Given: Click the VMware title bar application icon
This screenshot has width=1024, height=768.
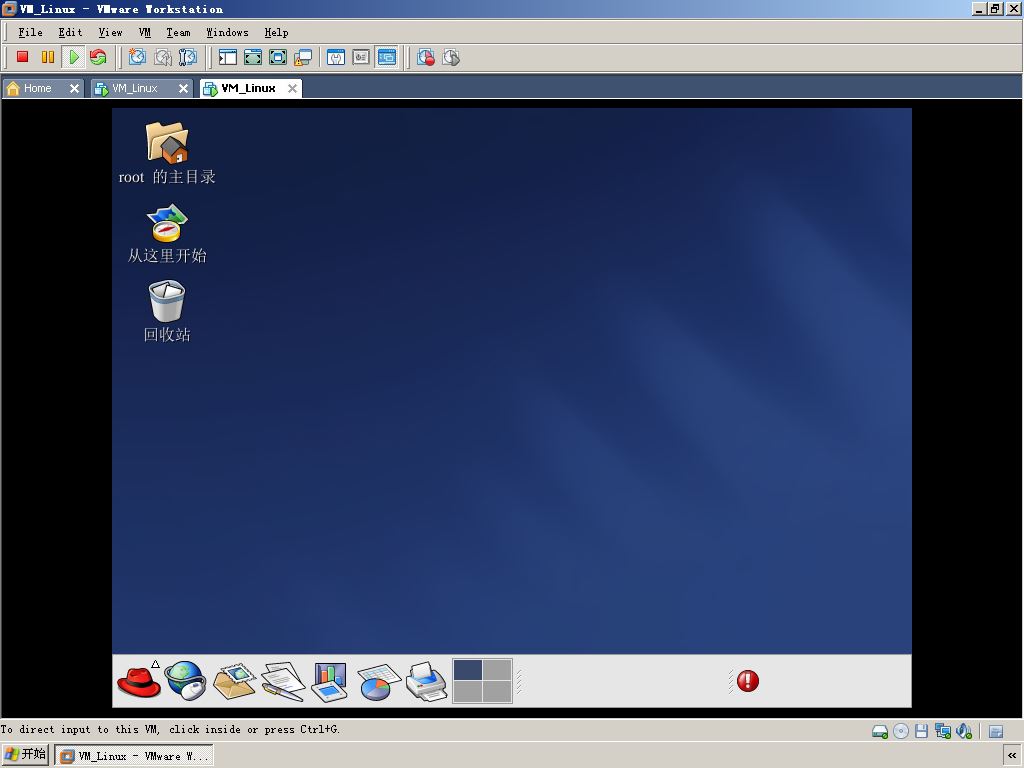Looking at the screenshot, I should point(9,8).
